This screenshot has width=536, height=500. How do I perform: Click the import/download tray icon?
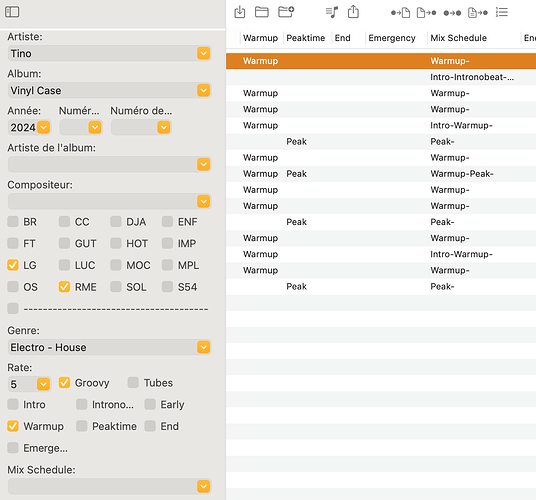point(240,12)
